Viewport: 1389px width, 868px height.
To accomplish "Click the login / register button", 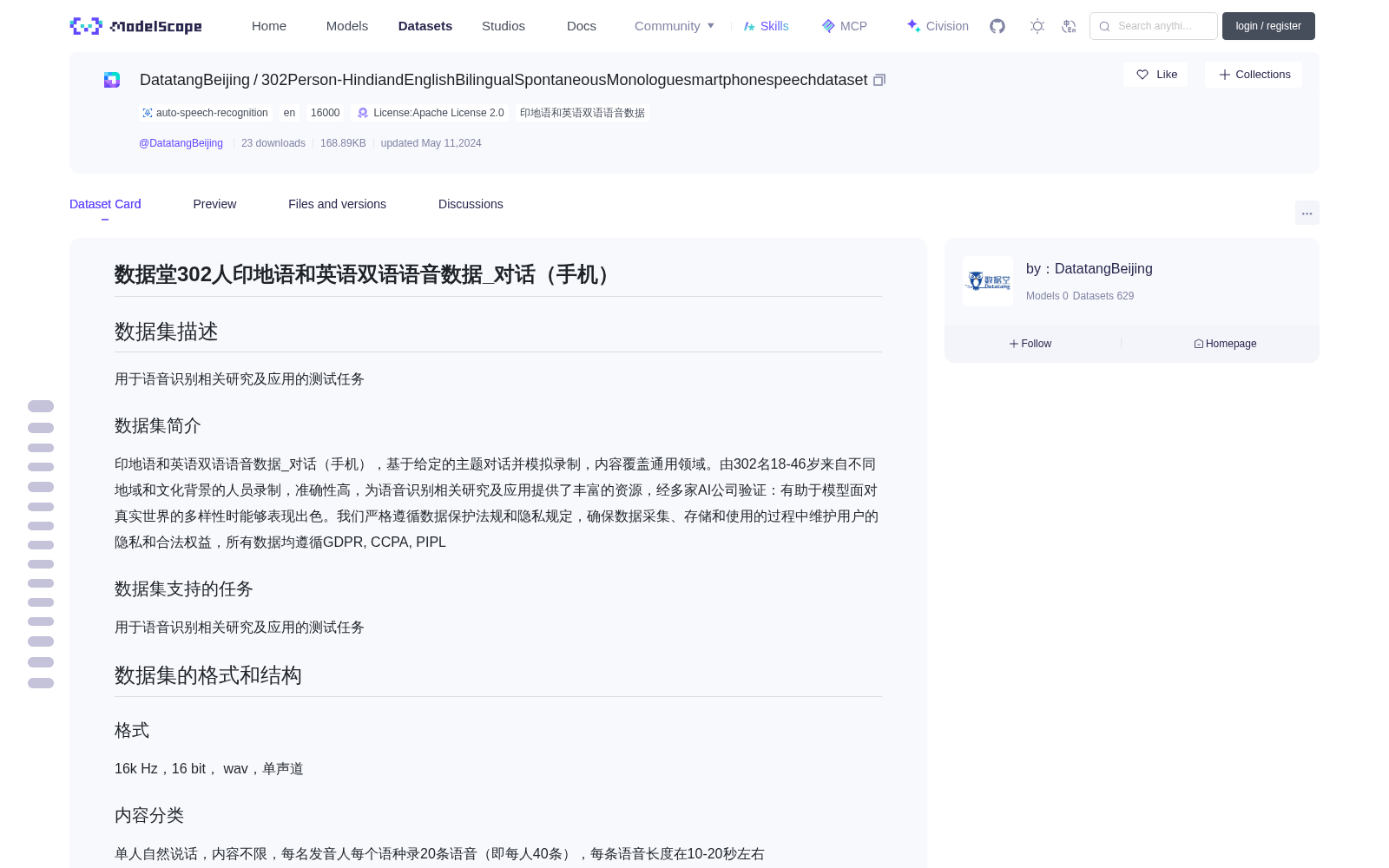I will point(1268,26).
